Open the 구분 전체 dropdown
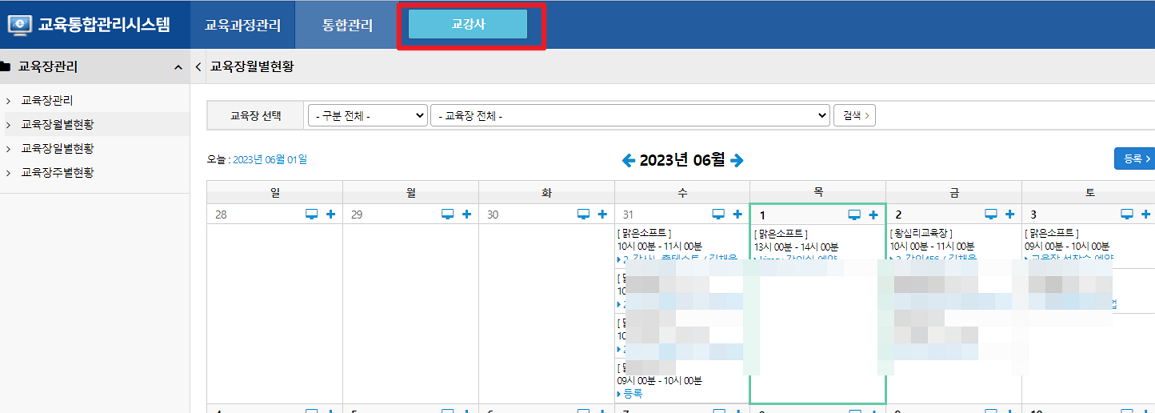The image size is (1155, 413). 367,115
